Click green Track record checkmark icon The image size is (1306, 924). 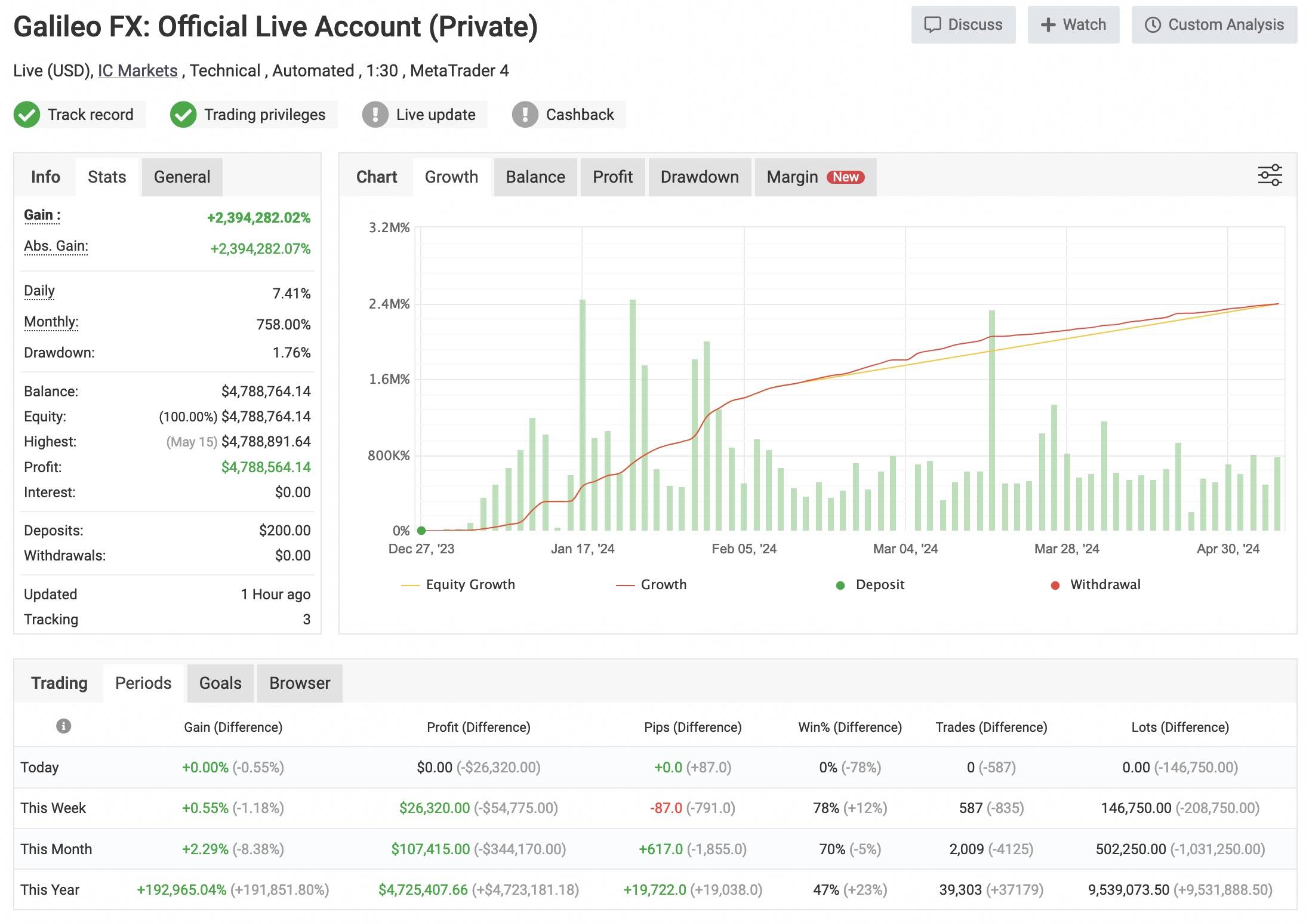click(x=27, y=115)
